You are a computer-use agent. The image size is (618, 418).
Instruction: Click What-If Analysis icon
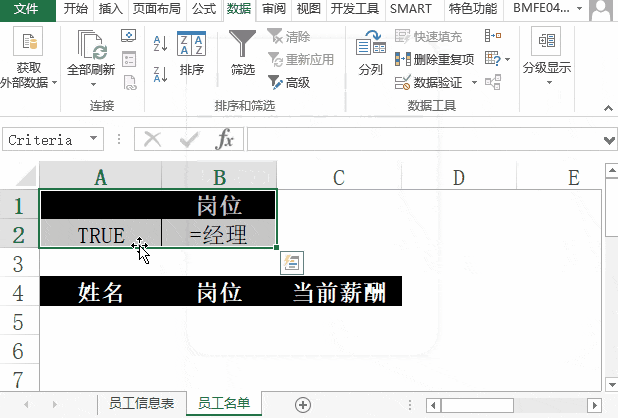(x=493, y=59)
